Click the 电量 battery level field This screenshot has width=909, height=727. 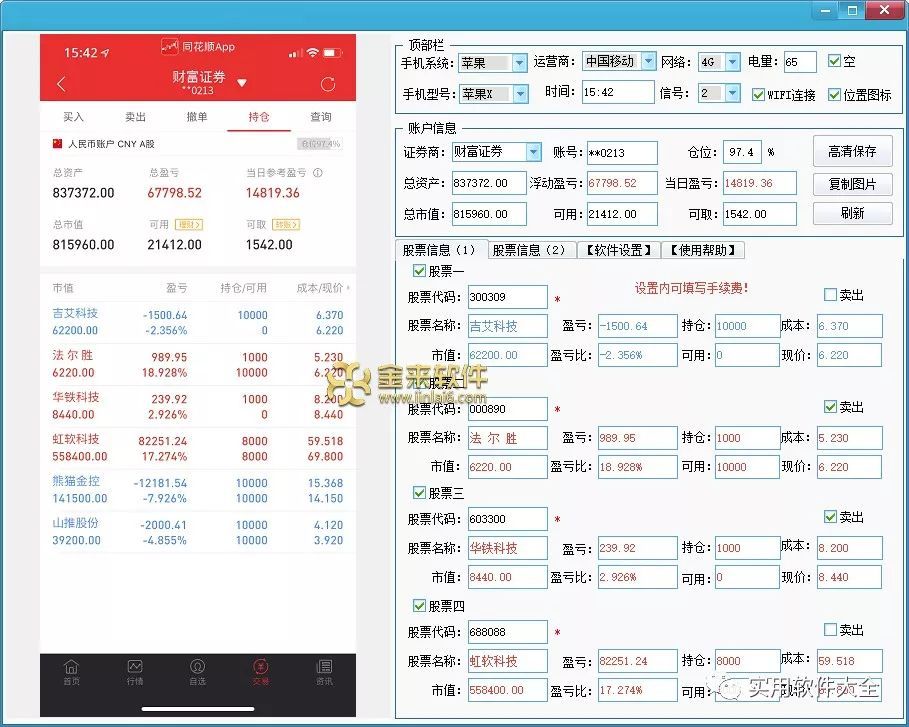(x=800, y=61)
